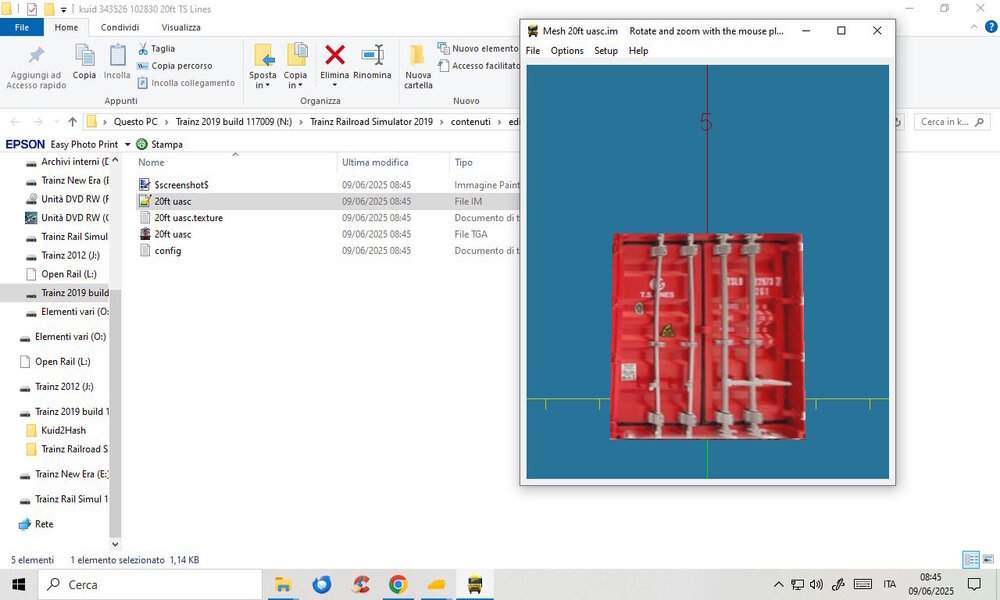
Task: Open the File menu in Mesh viewer
Action: click(533, 50)
